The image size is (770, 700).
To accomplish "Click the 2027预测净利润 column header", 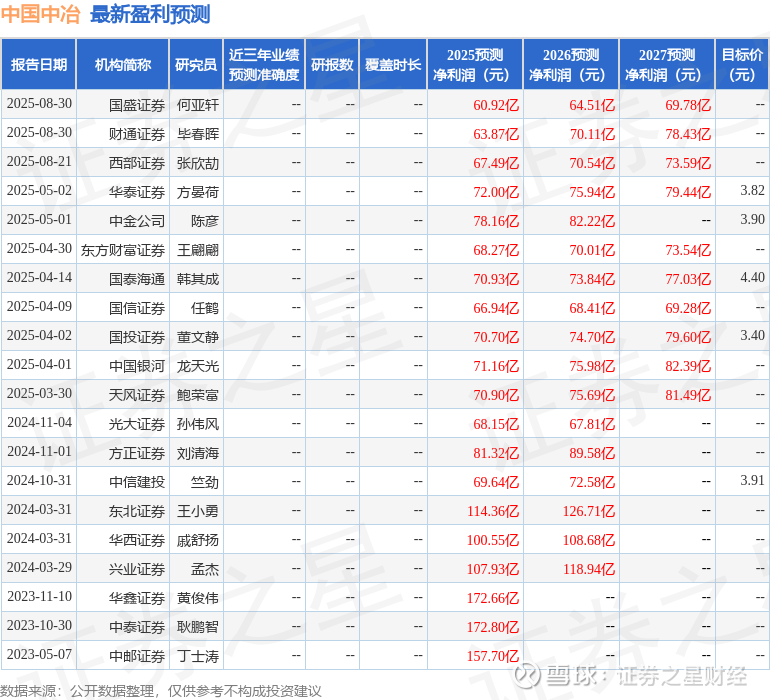I will [667, 64].
